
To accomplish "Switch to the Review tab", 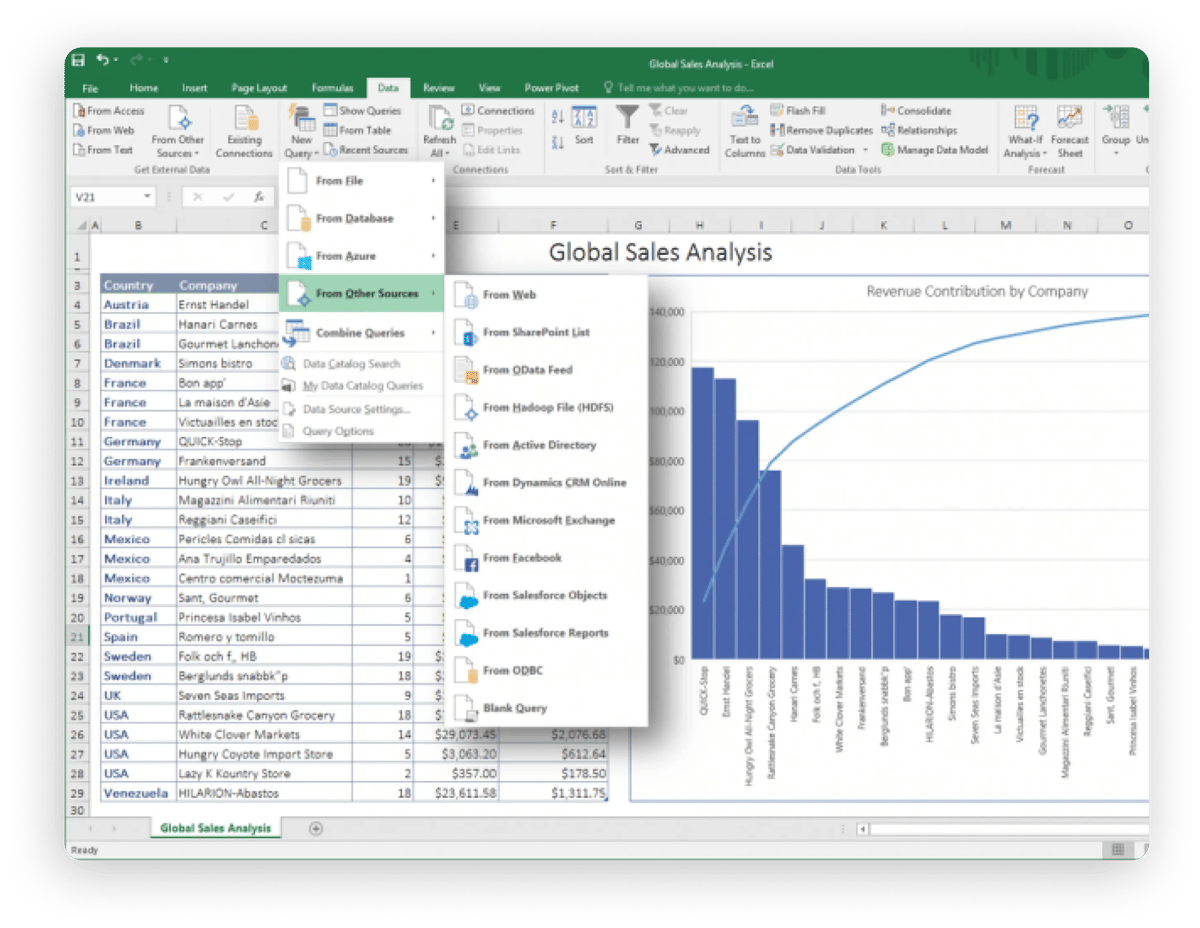I will pyautogui.click(x=439, y=88).
